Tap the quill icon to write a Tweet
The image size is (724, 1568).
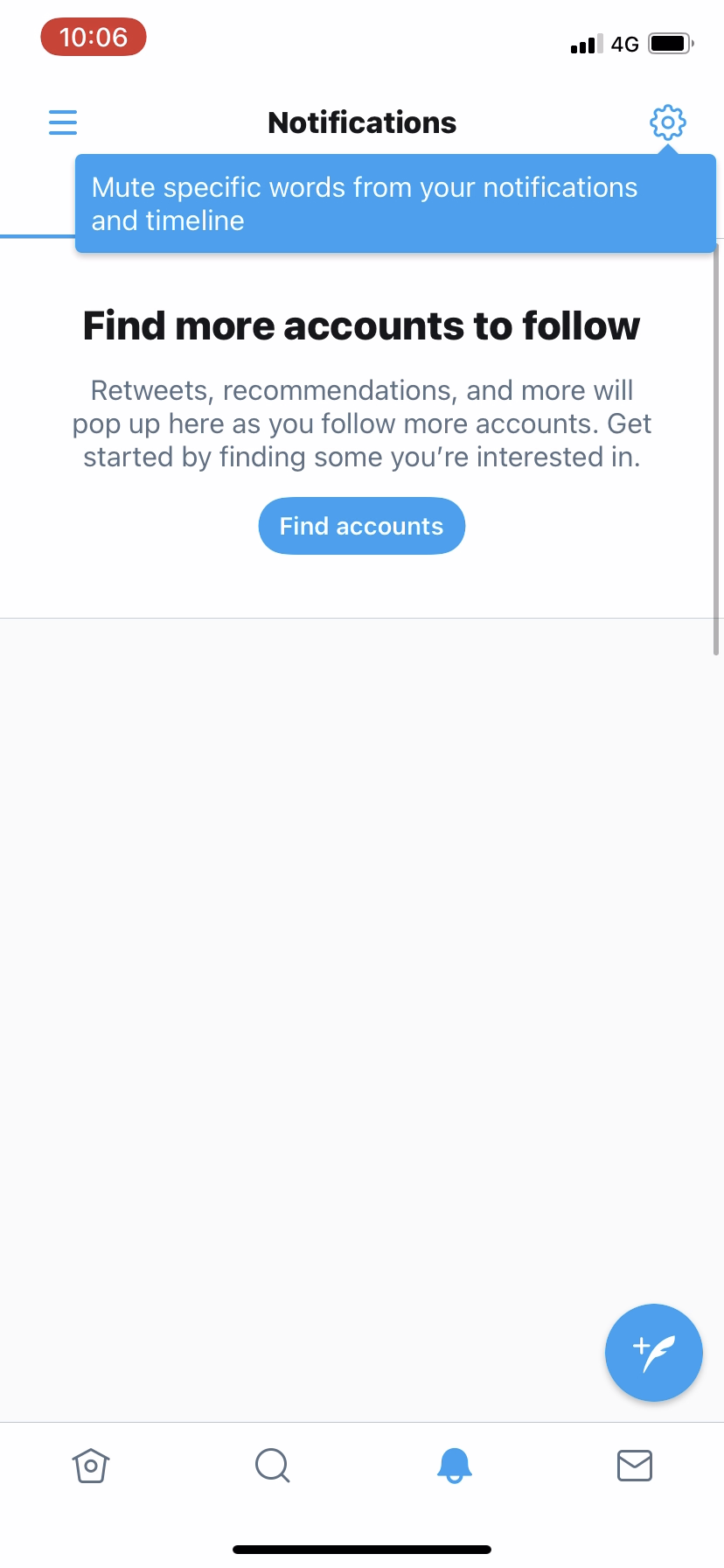653,1353
